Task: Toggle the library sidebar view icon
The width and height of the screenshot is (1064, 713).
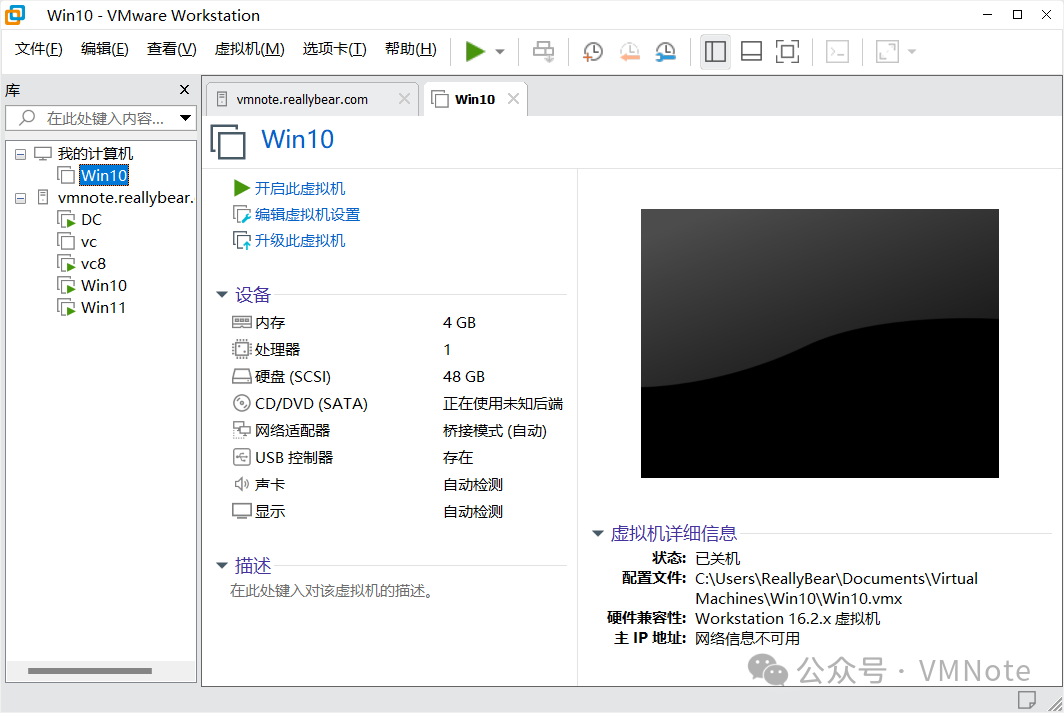Action: point(715,52)
